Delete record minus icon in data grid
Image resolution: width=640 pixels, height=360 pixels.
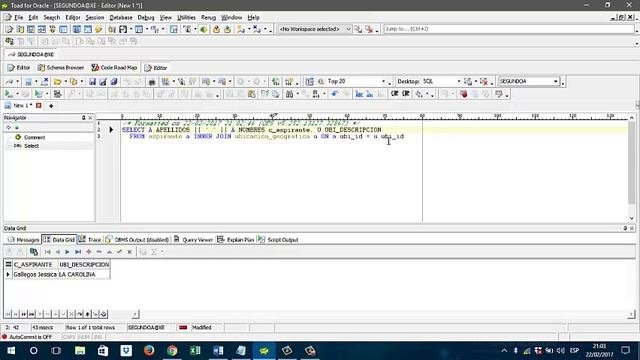click(x=99, y=252)
